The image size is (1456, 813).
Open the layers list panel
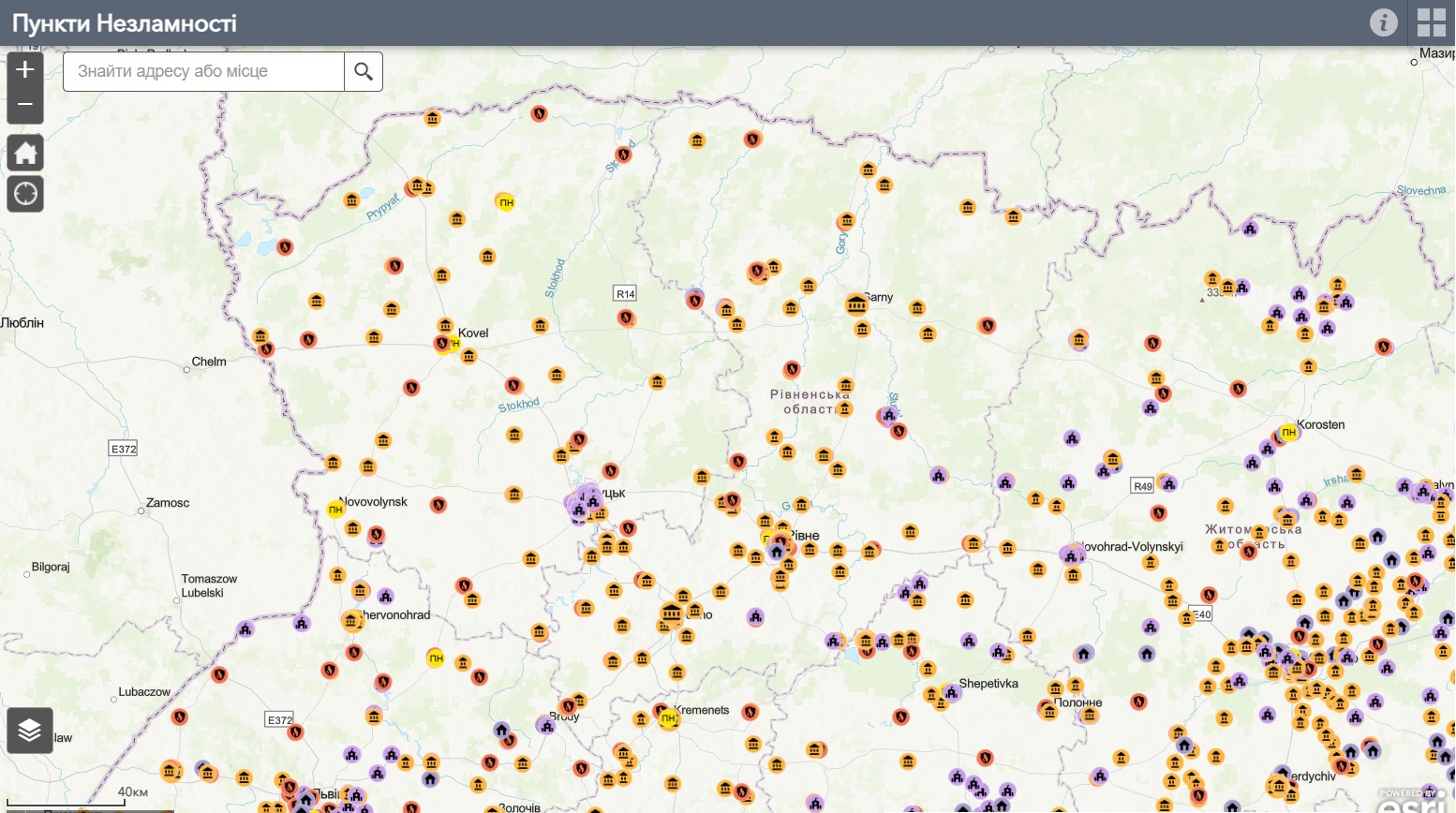[30, 731]
